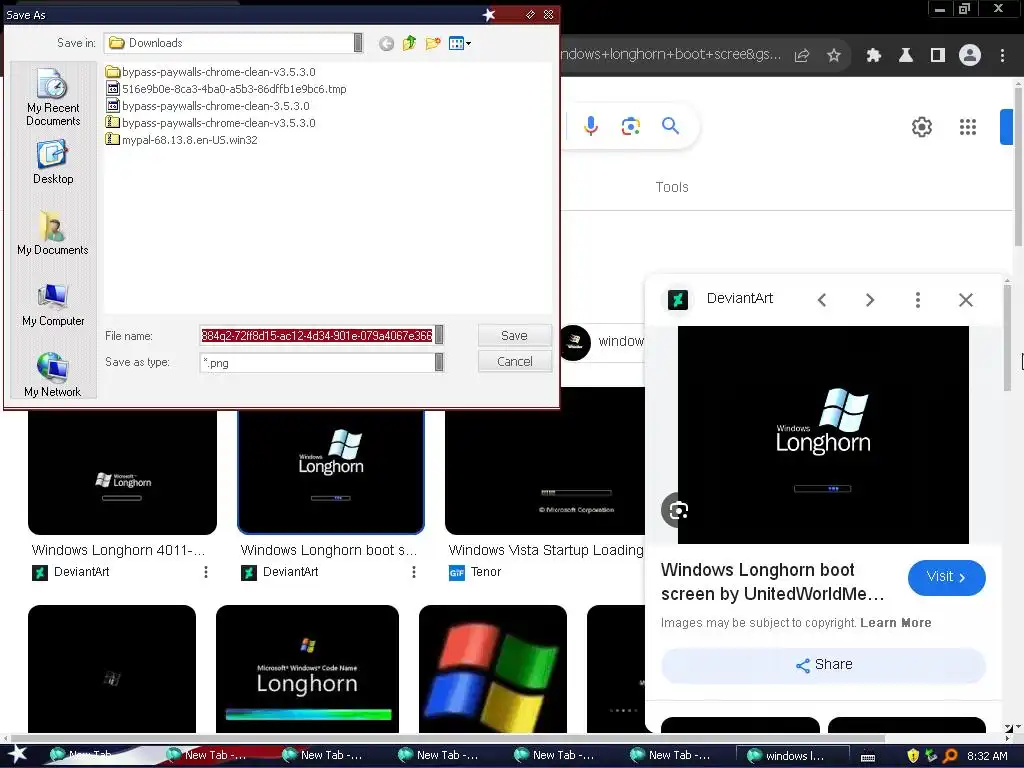Expand the Save as type dropdown
This screenshot has height=768, width=1024.
click(x=440, y=362)
